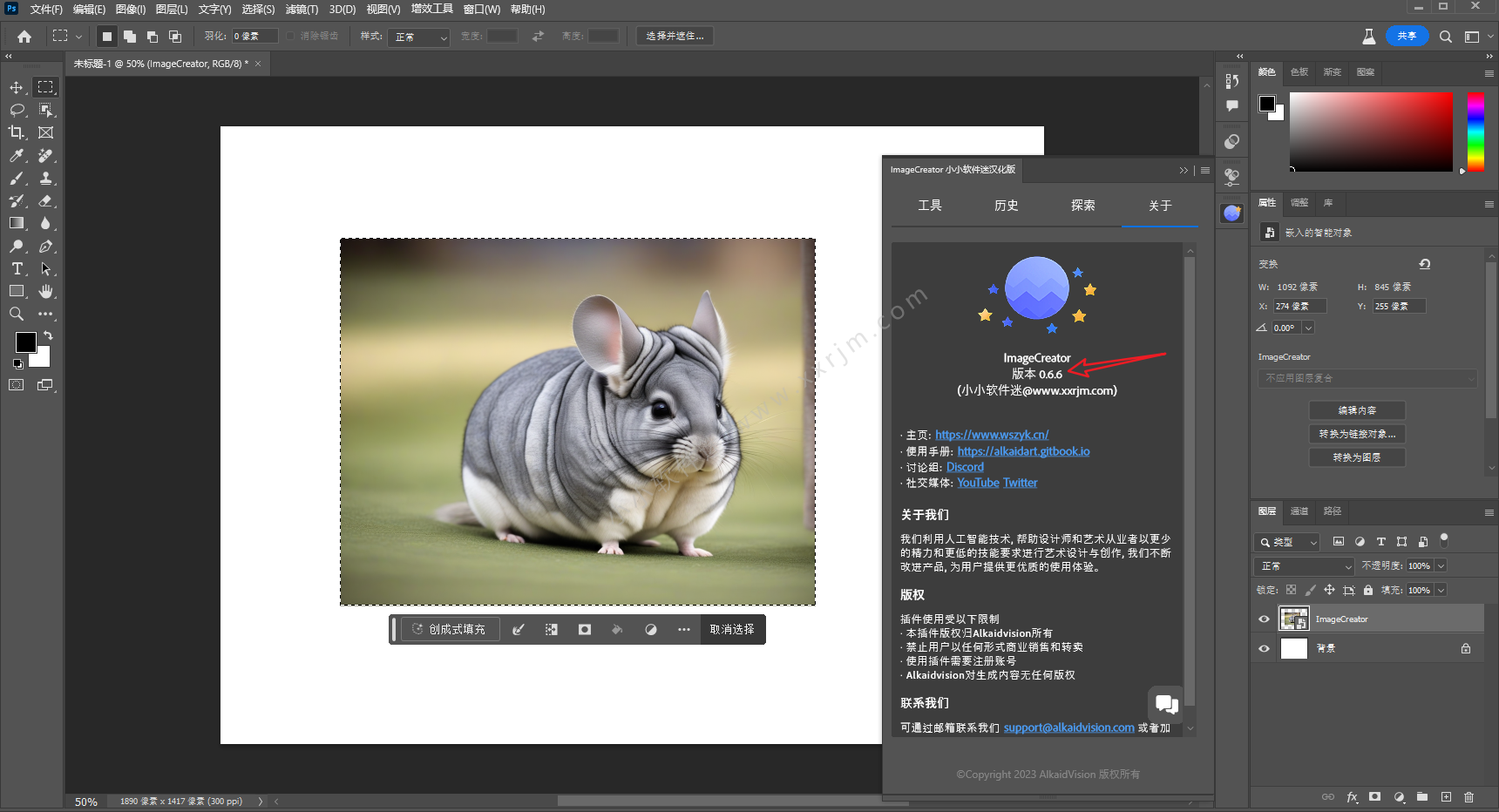The height and width of the screenshot is (812, 1499).
Task: Open the opacity 100% dropdown arrow
Action: point(1441,566)
